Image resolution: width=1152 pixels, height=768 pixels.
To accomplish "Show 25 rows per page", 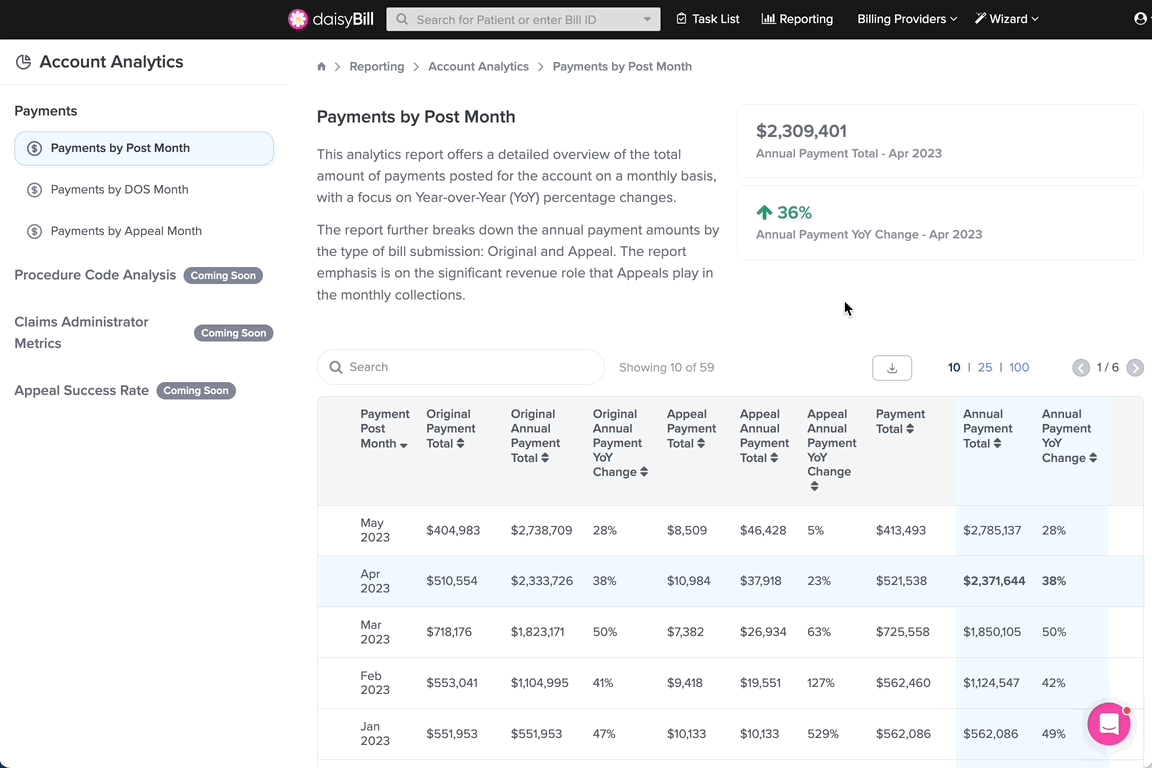I will 984,367.
